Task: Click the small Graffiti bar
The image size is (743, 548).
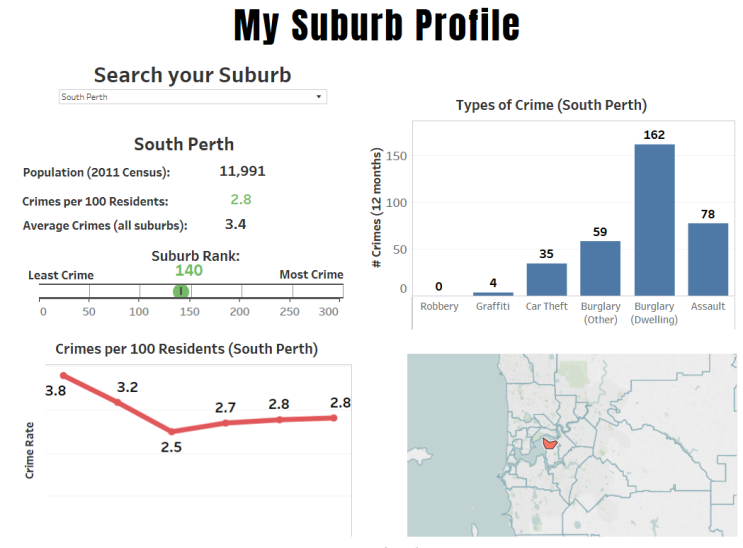Action: pos(492,293)
